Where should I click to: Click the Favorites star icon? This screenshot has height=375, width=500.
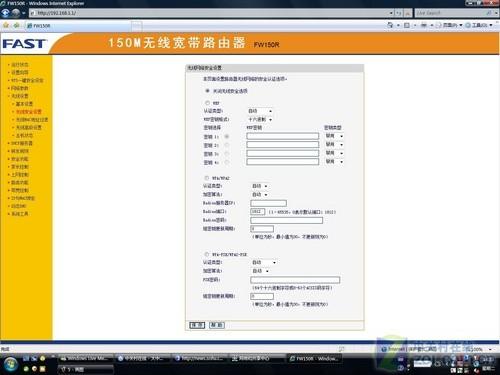point(6,25)
